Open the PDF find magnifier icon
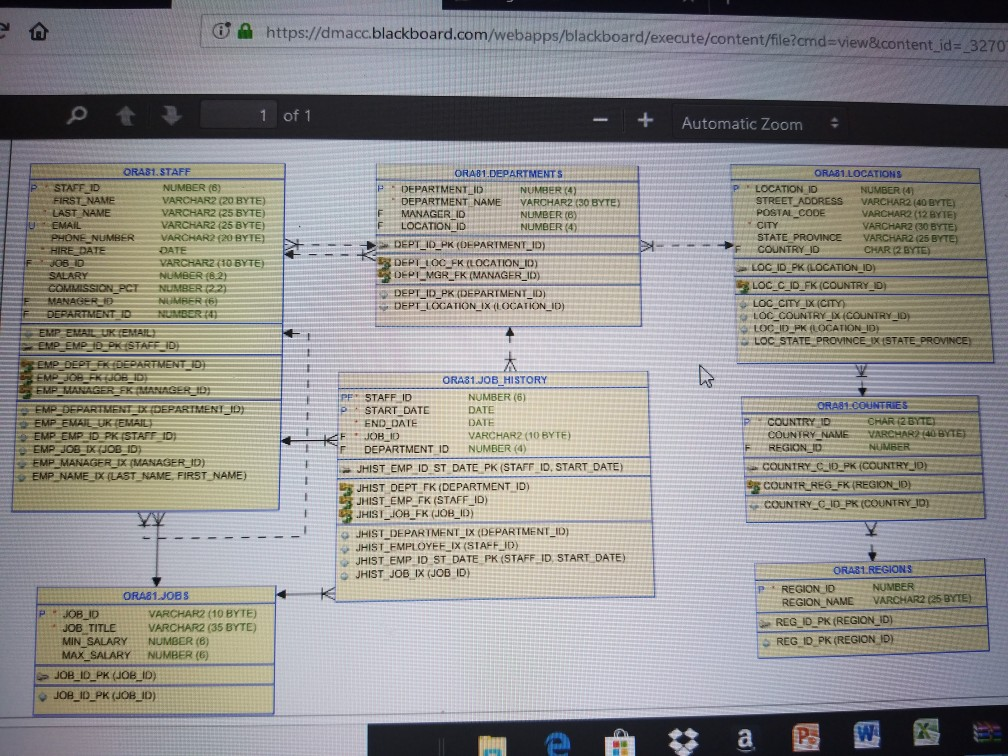 click(x=76, y=115)
